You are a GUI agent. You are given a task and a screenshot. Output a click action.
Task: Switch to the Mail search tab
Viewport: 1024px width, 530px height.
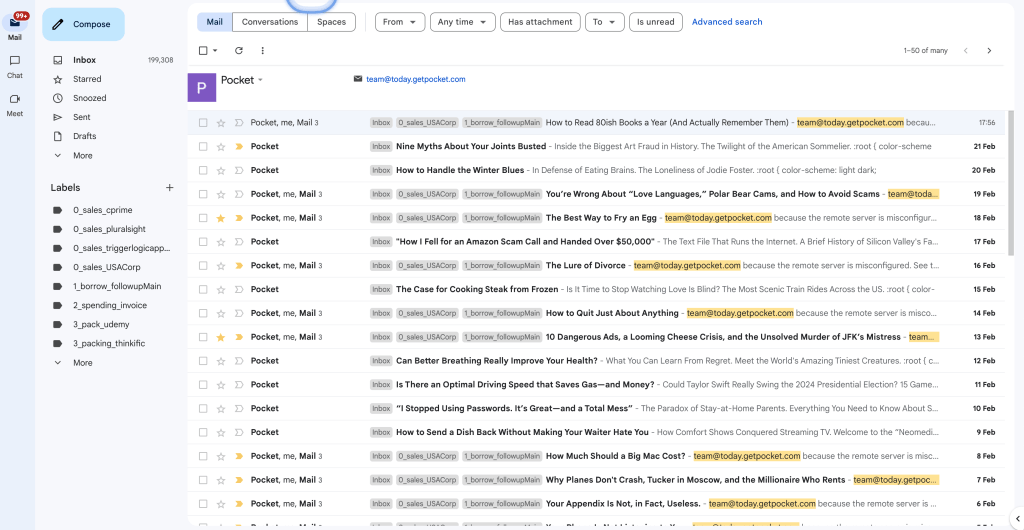click(214, 22)
